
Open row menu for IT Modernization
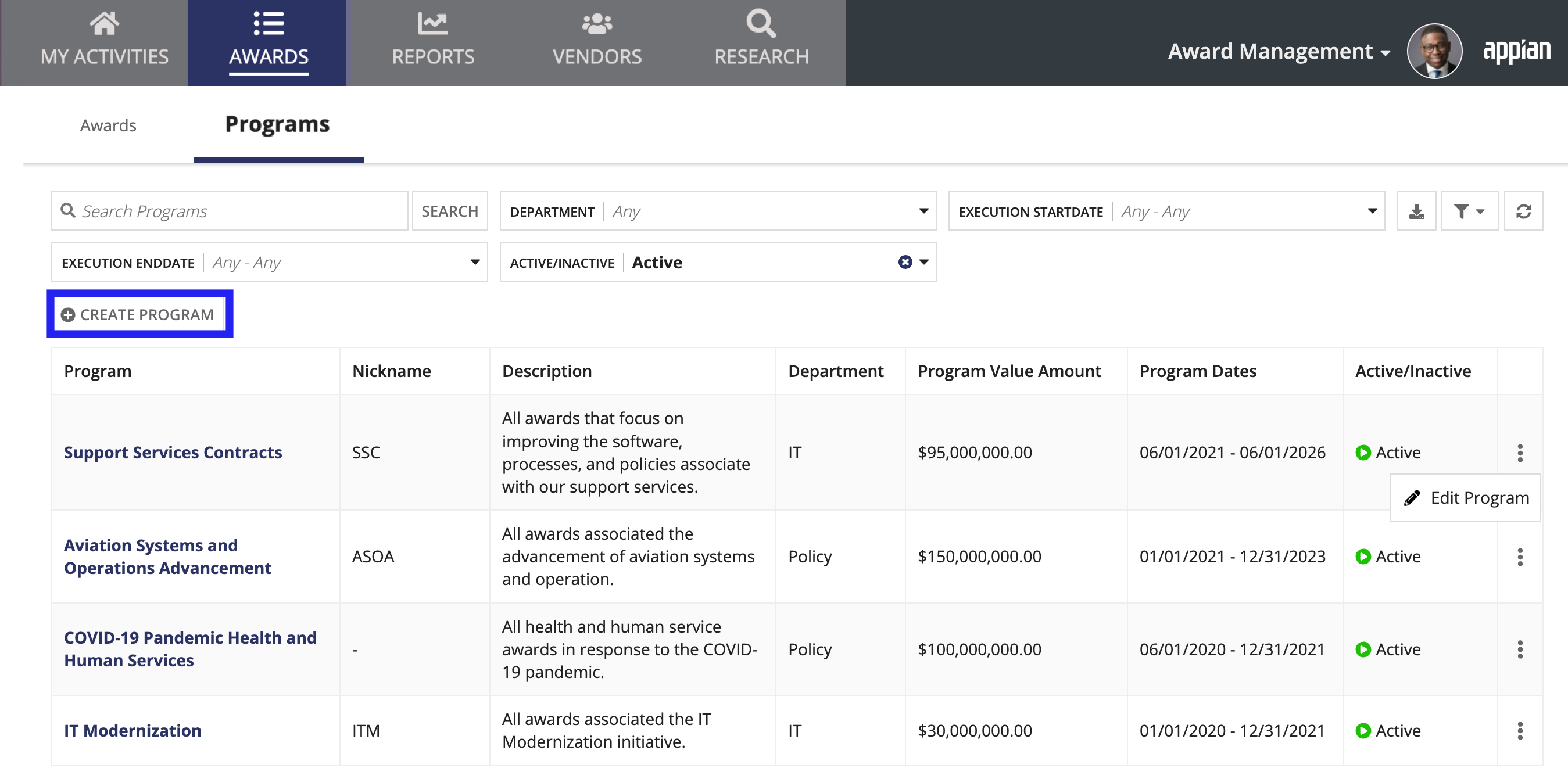coord(1519,730)
